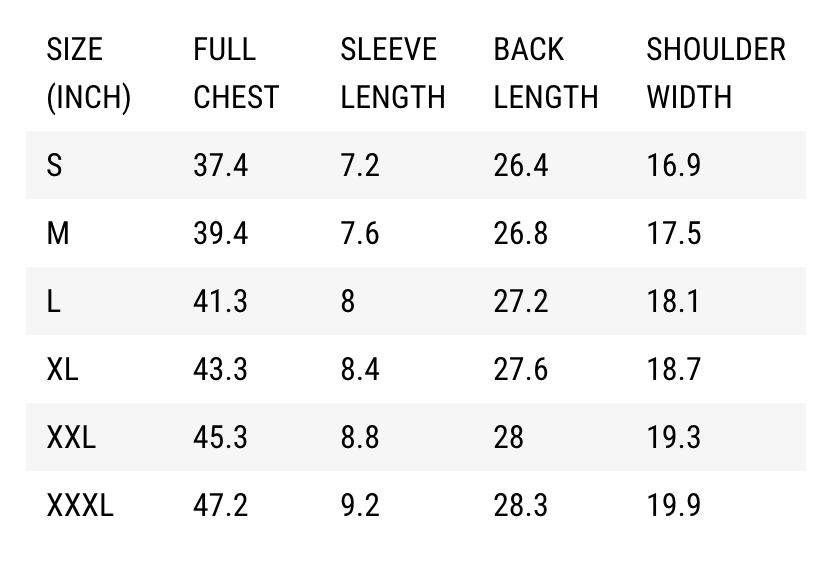
Task: Select the XL size row label
Action: [62, 369]
